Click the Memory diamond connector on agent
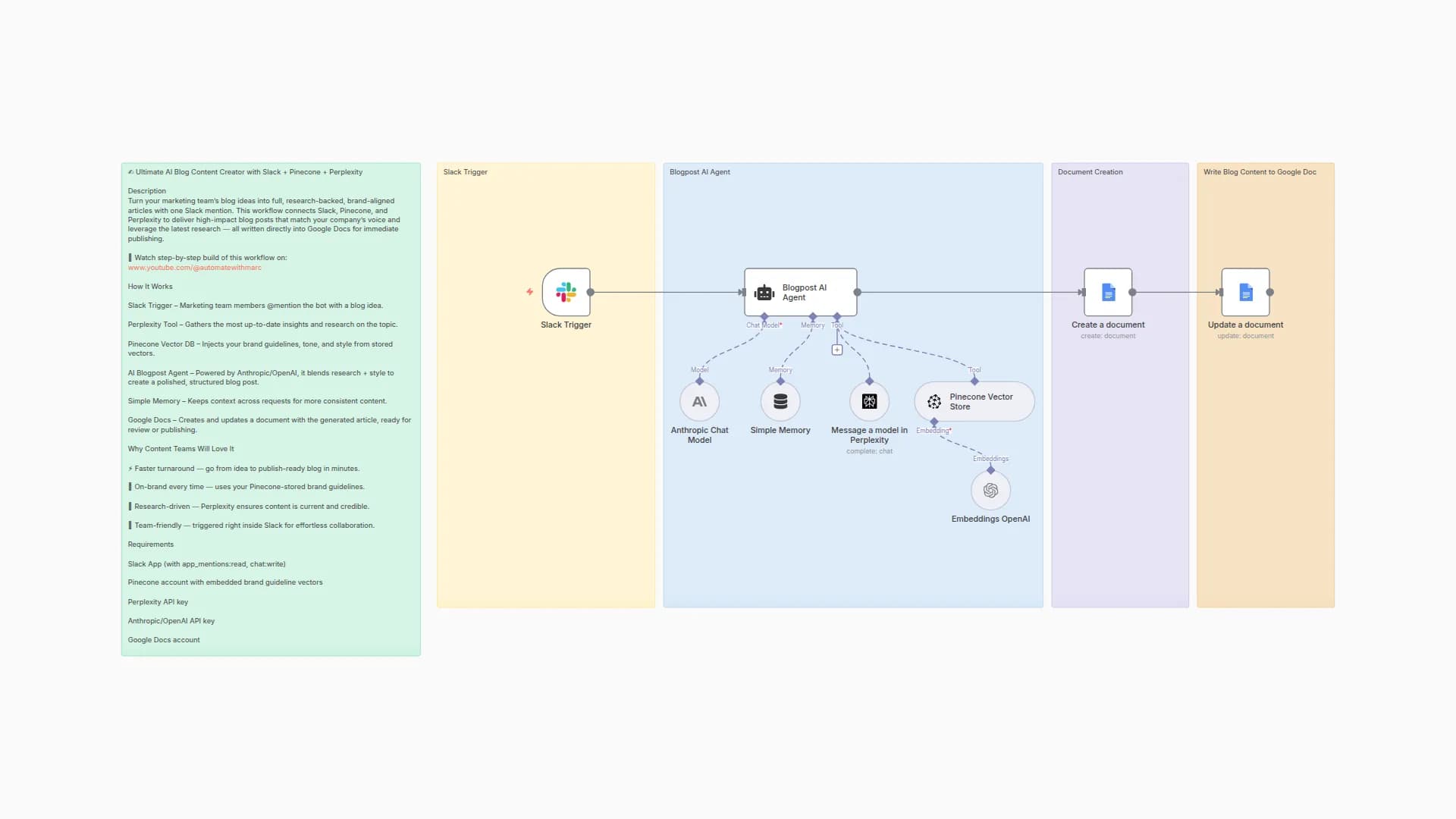The width and height of the screenshot is (1456, 819). [813, 316]
